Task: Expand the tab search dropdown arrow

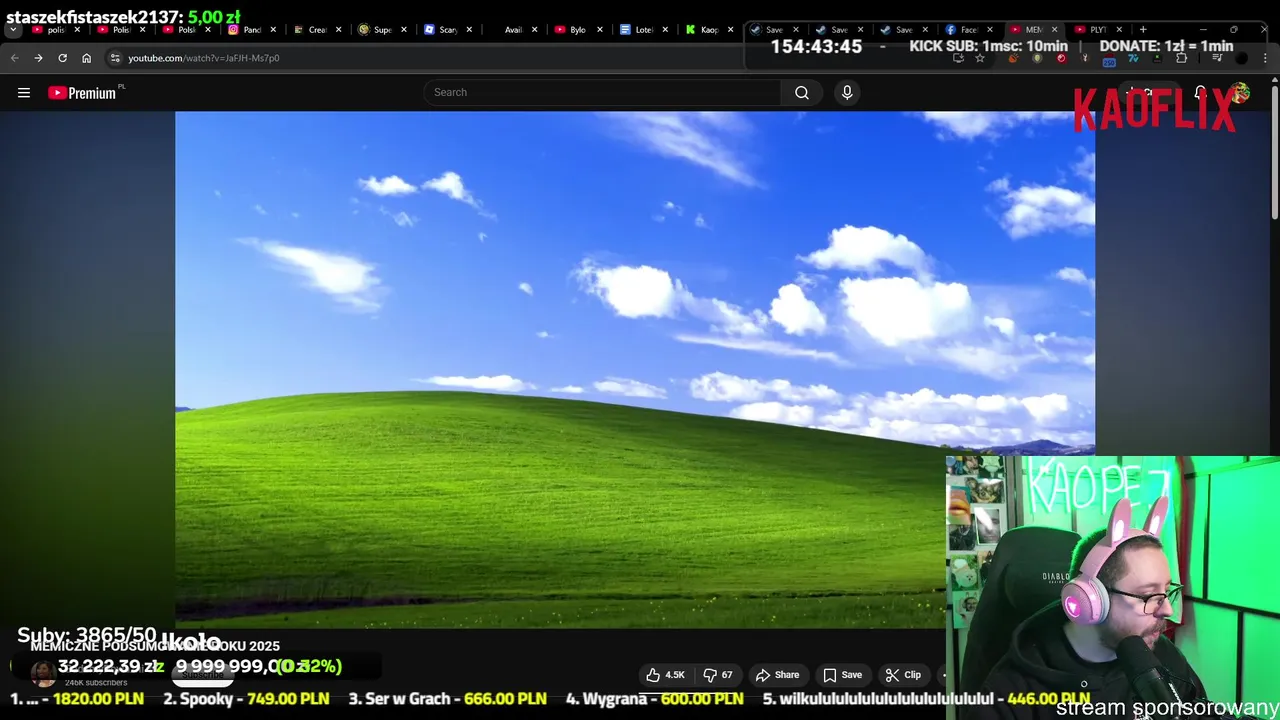Action: click(13, 30)
